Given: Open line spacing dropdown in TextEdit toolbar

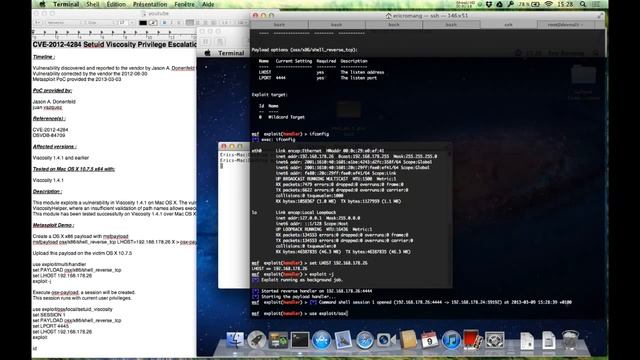Looking at the screenshot, I should pos(227,23).
